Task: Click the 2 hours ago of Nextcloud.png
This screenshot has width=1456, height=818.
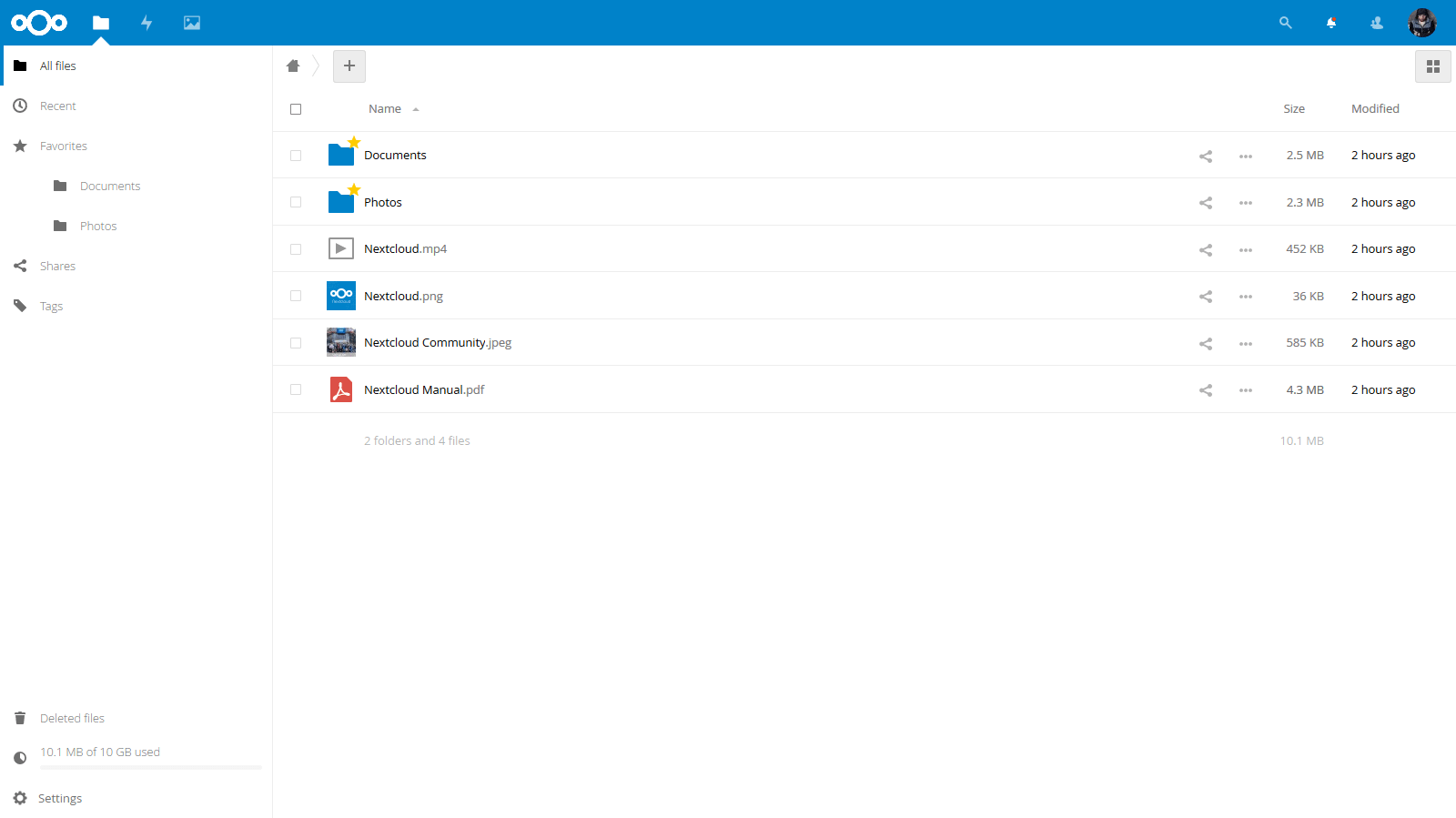Action: pyautogui.click(x=1383, y=297)
